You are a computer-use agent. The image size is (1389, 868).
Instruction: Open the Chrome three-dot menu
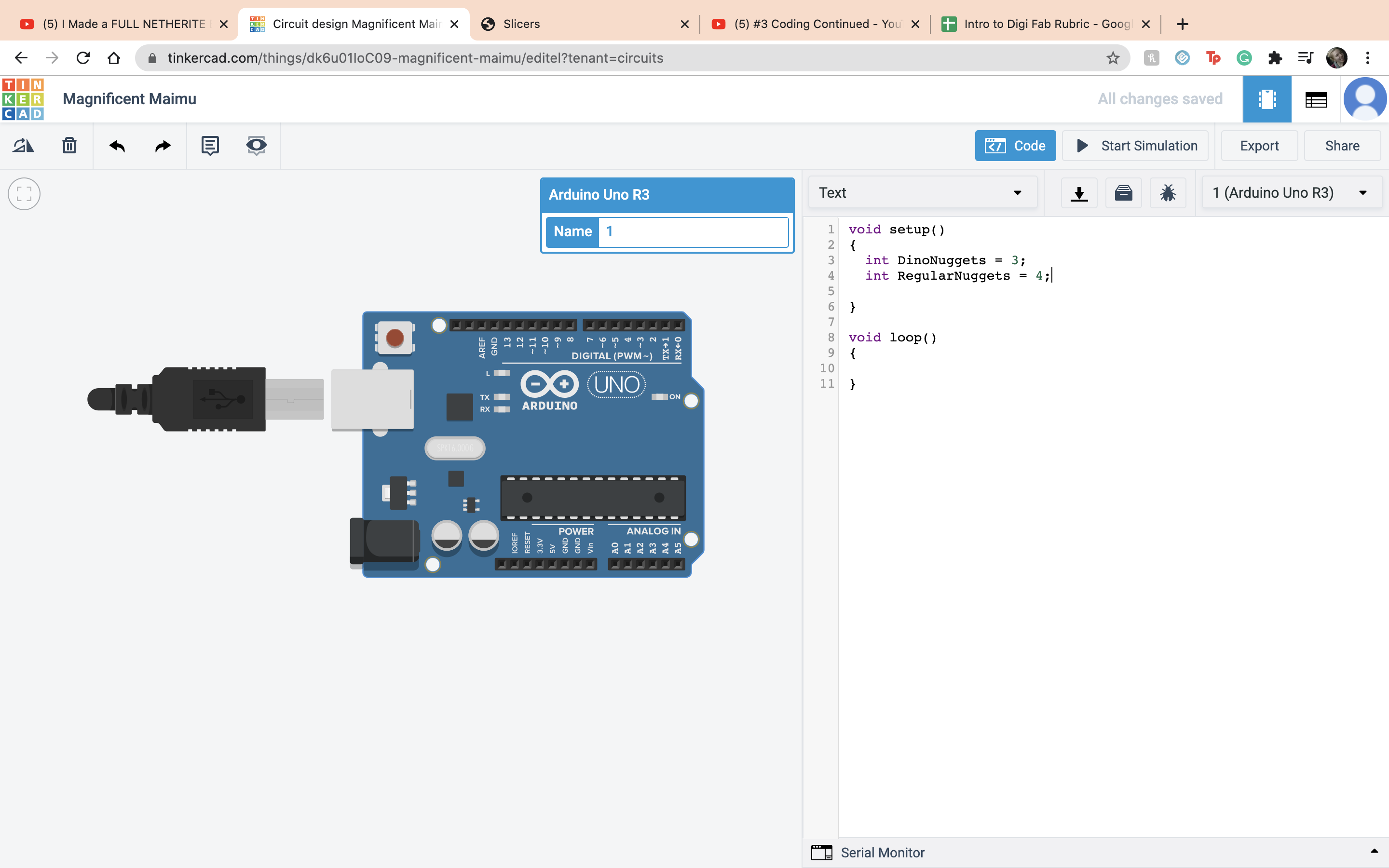1368,58
